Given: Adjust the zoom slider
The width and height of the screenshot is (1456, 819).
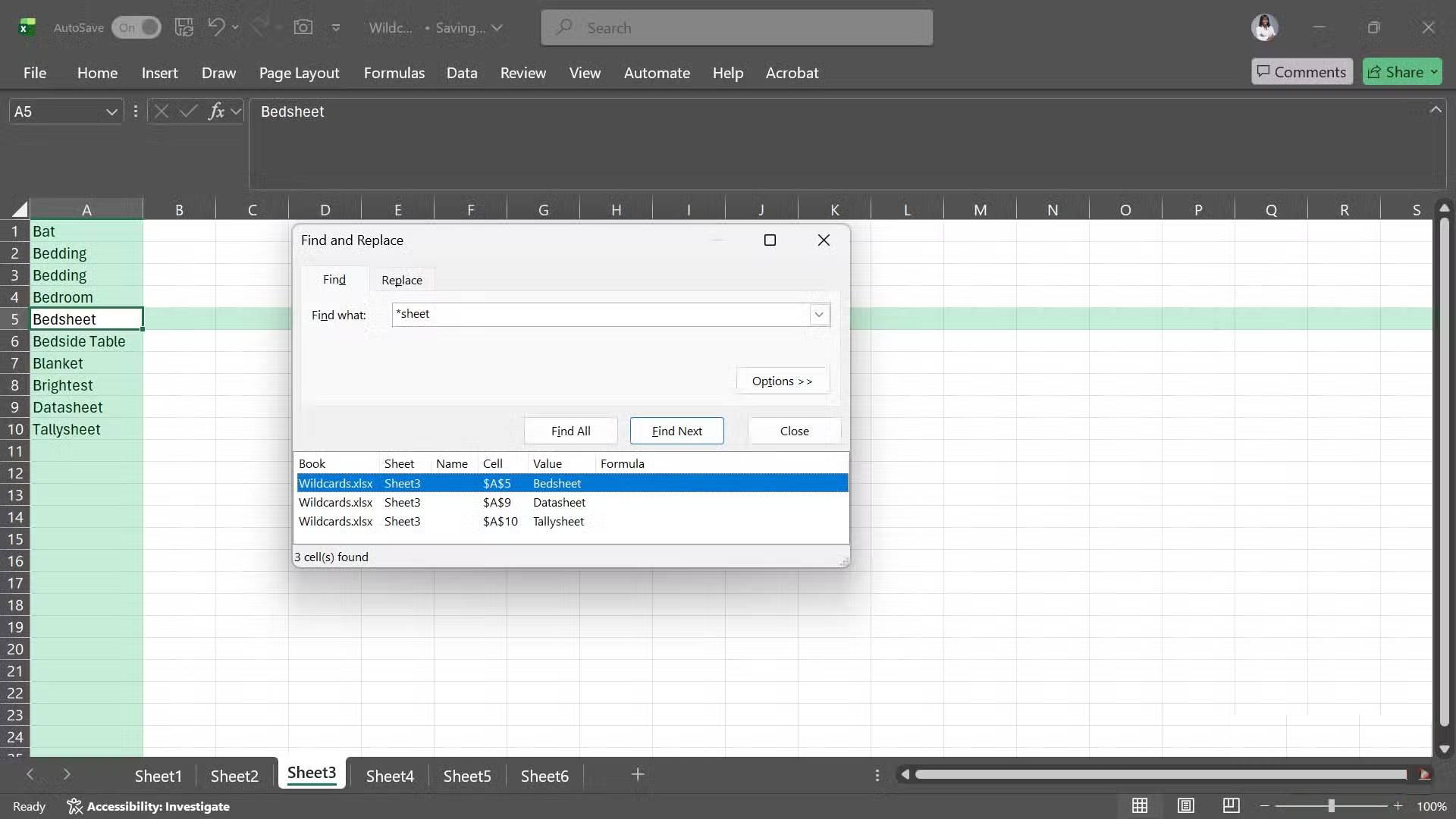Looking at the screenshot, I should pos(1332,806).
